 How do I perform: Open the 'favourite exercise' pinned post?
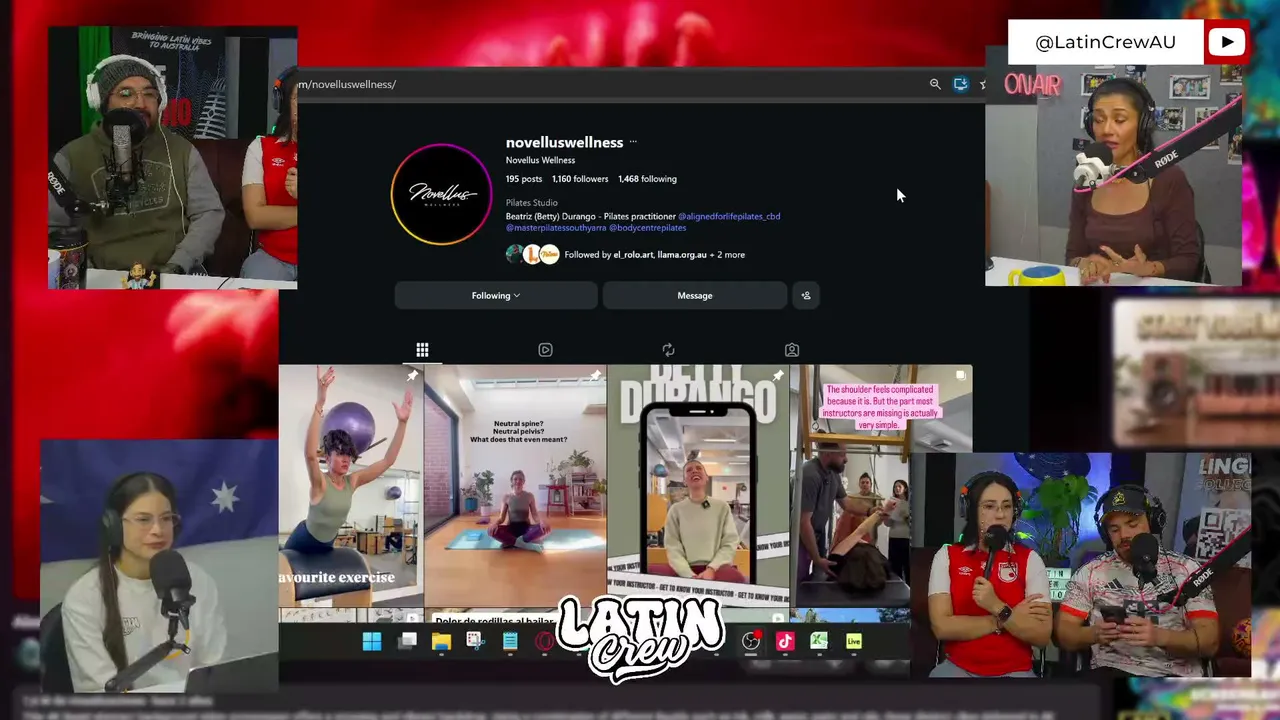point(351,485)
